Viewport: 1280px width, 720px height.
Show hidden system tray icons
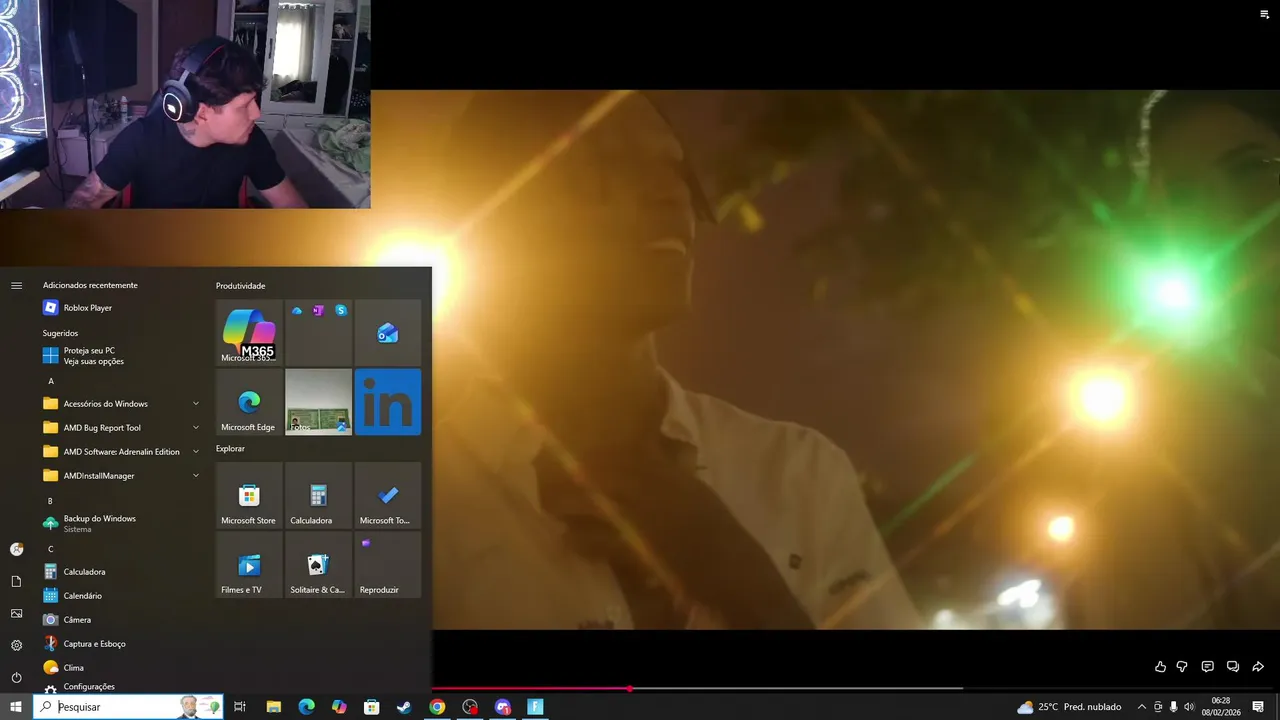[1141, 707]
